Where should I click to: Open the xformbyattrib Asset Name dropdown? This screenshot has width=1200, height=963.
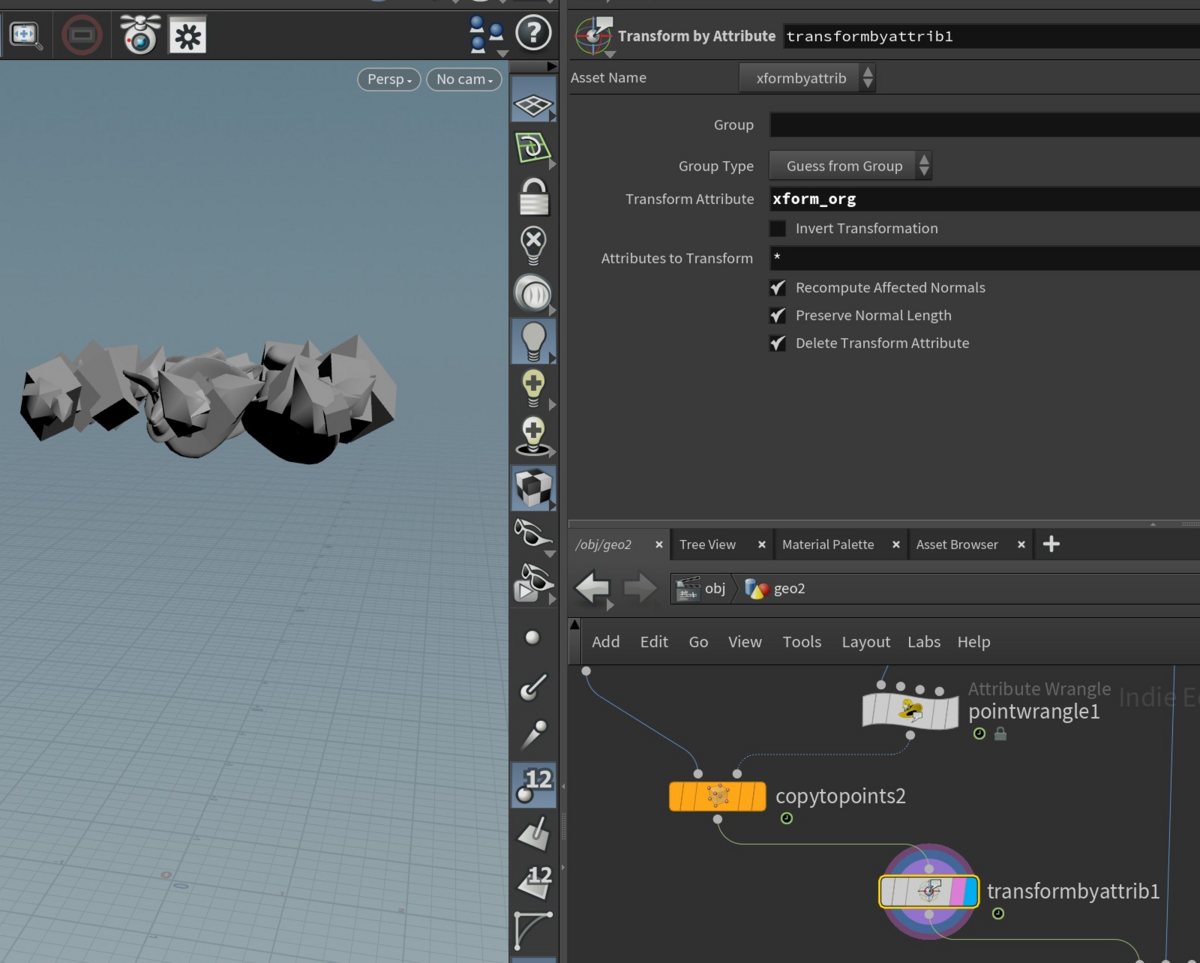click(807, 78)
